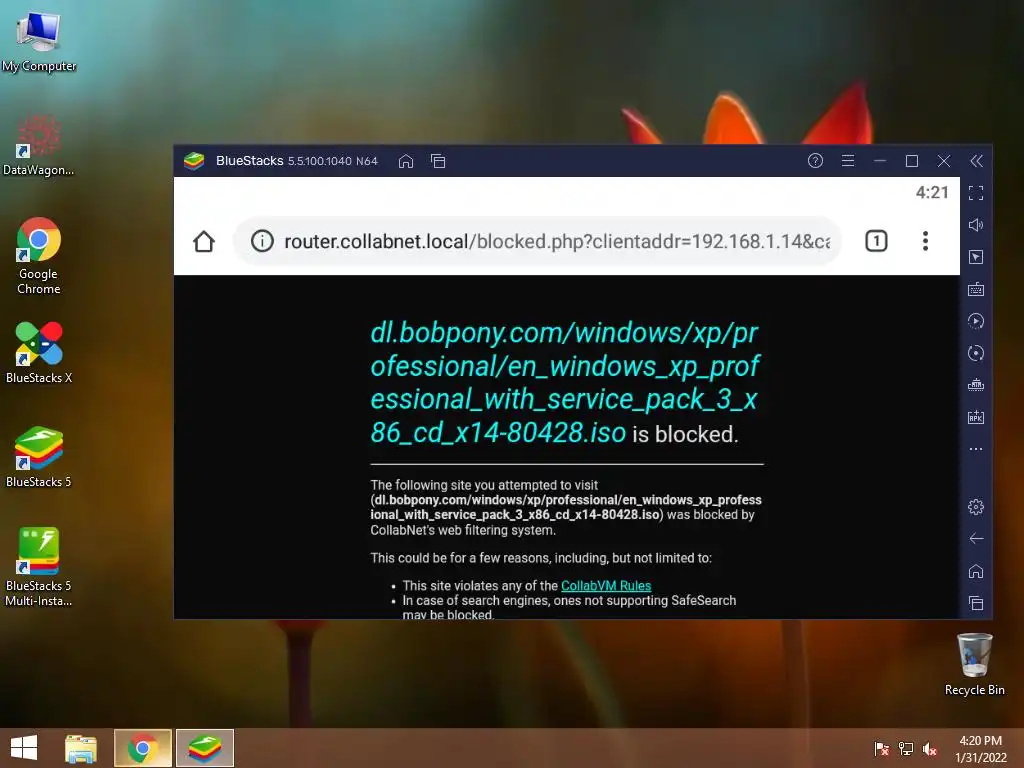
Task: Click the Android back arrow in sidebar
Action: (x=976, y=539)
